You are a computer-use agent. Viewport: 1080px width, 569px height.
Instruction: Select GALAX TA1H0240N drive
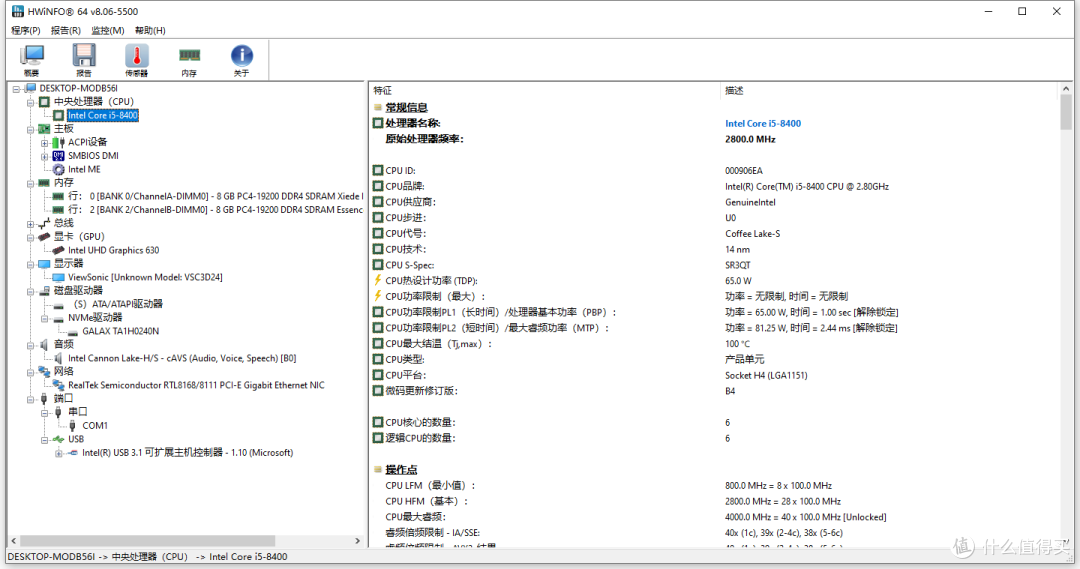coord(121,331)
